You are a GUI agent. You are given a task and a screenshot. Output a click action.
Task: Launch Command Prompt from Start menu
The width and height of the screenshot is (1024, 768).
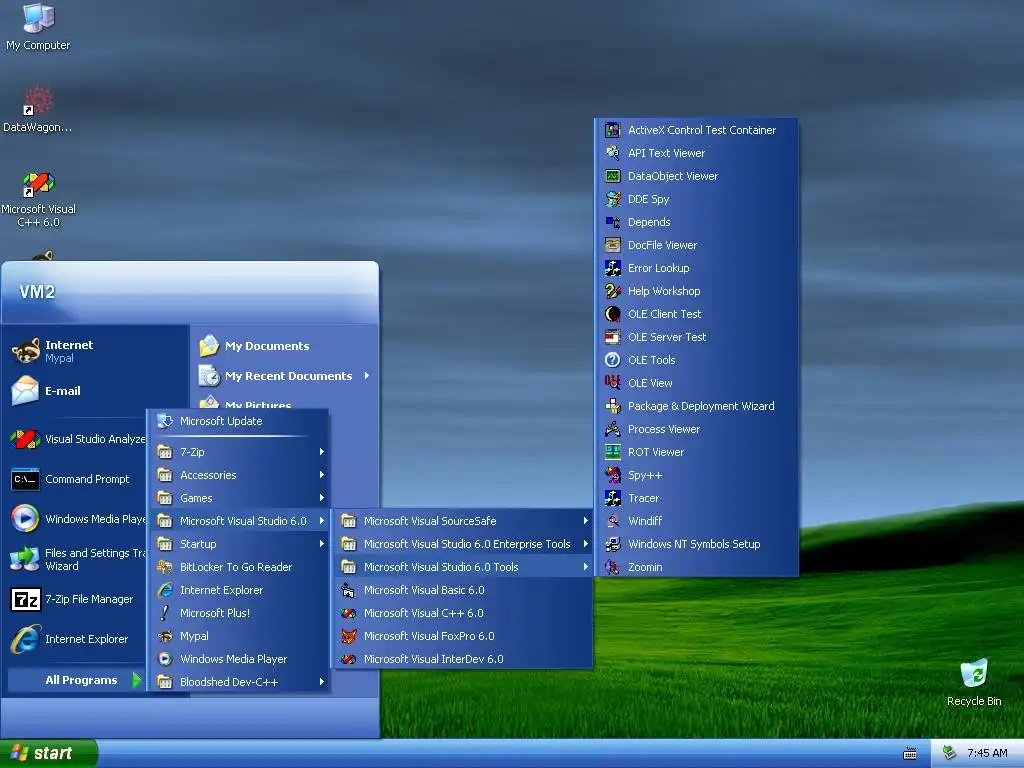pos(76,479)
